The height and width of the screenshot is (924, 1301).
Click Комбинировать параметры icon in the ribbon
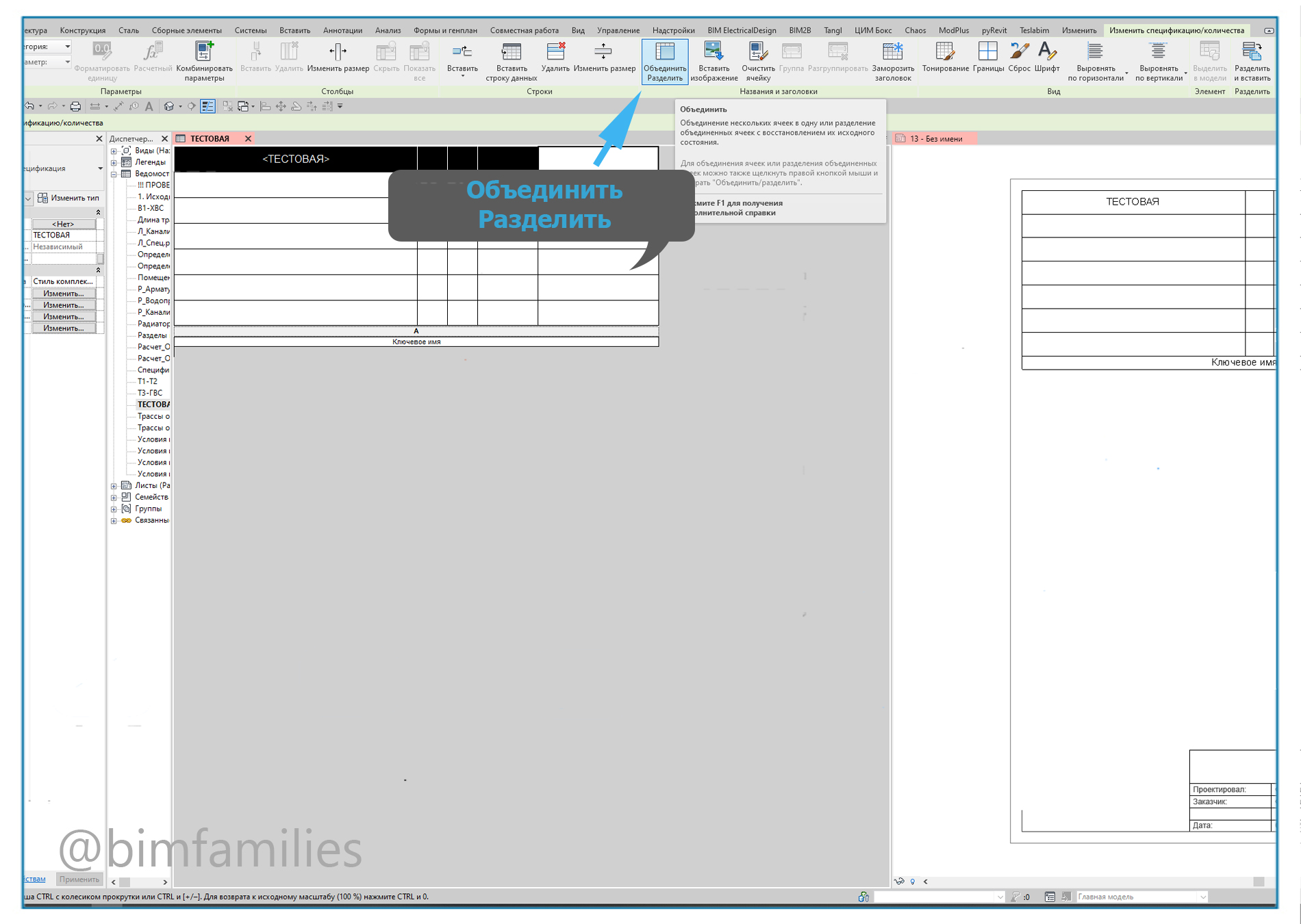[x=204, y=61]
